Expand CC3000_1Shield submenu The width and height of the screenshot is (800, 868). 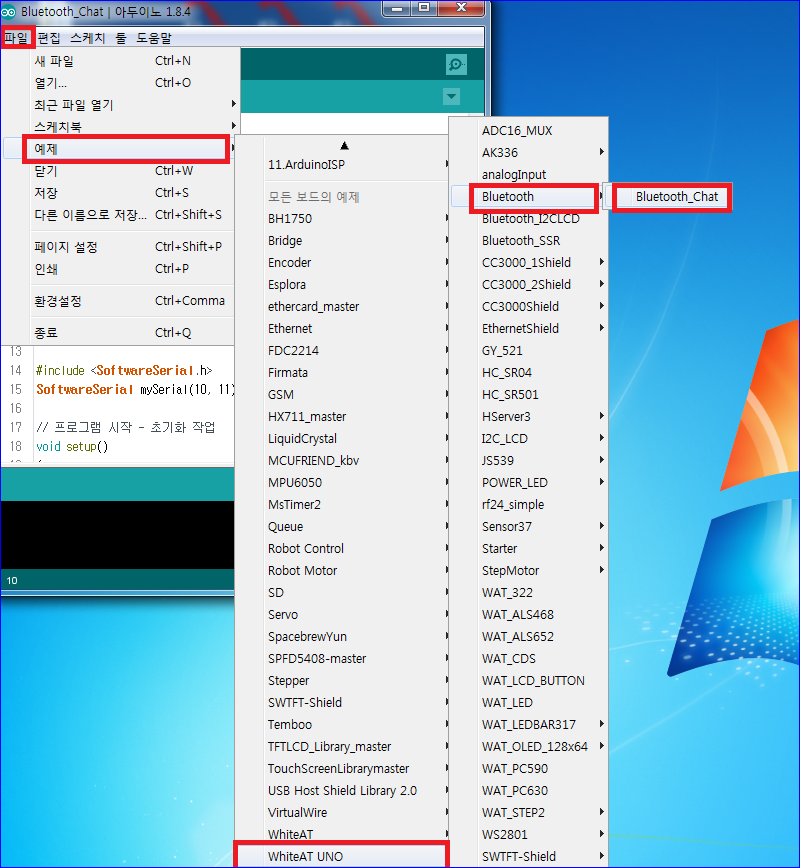[529, 262]
